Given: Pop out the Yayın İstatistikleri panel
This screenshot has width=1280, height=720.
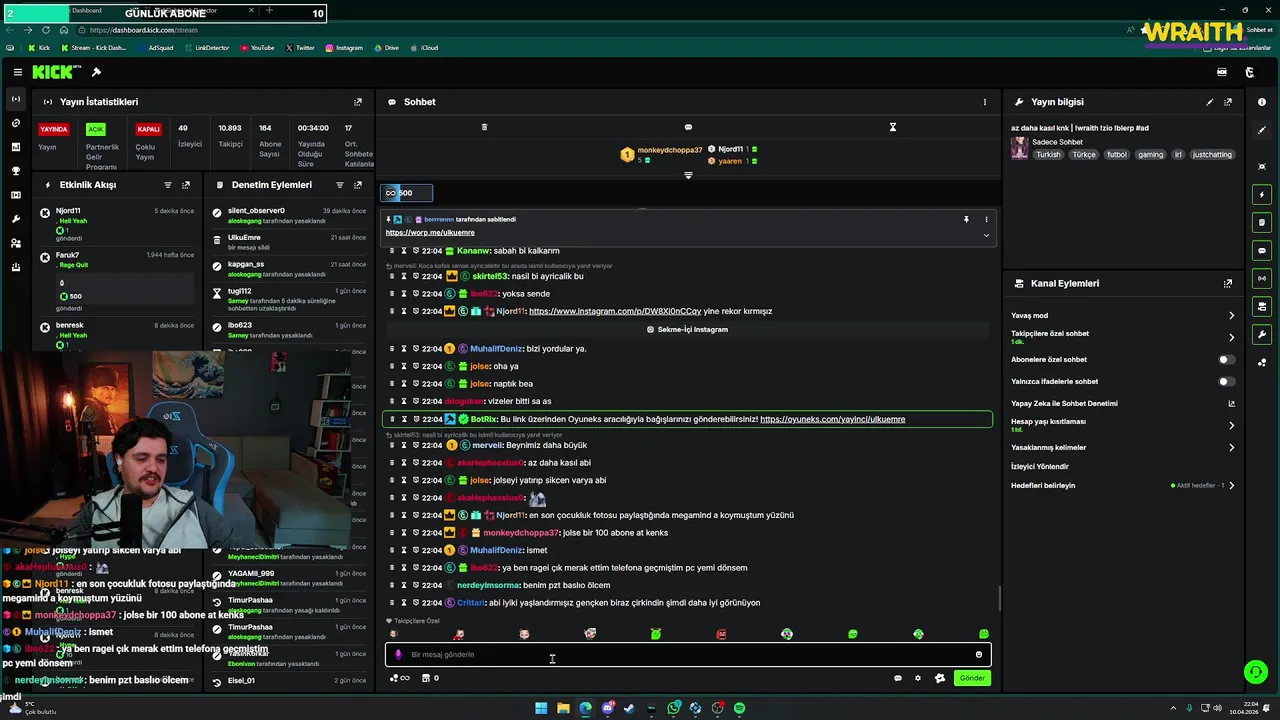Looking at the screenshot, I should 358,102.
